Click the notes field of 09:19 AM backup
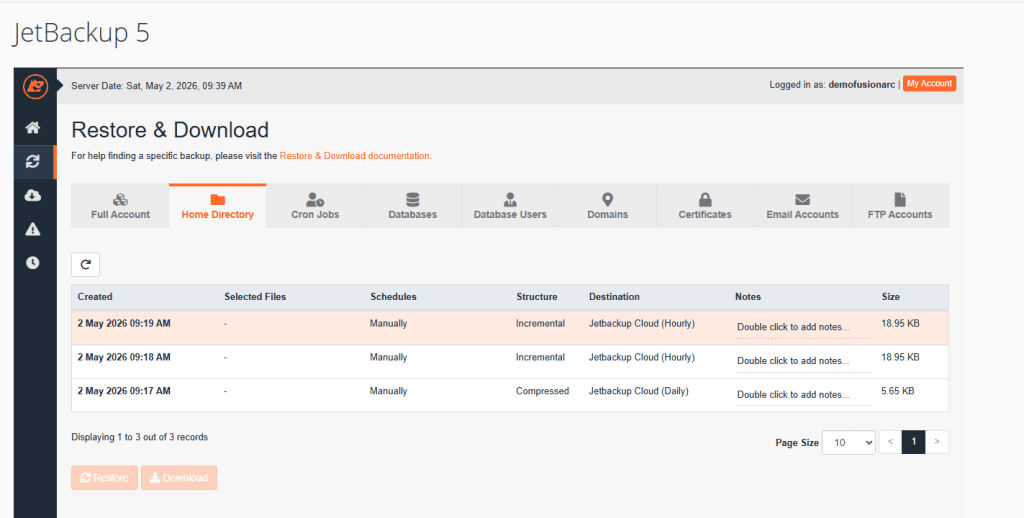Image resolution: width=1024 pixels, height=518 pixels. 802,327
